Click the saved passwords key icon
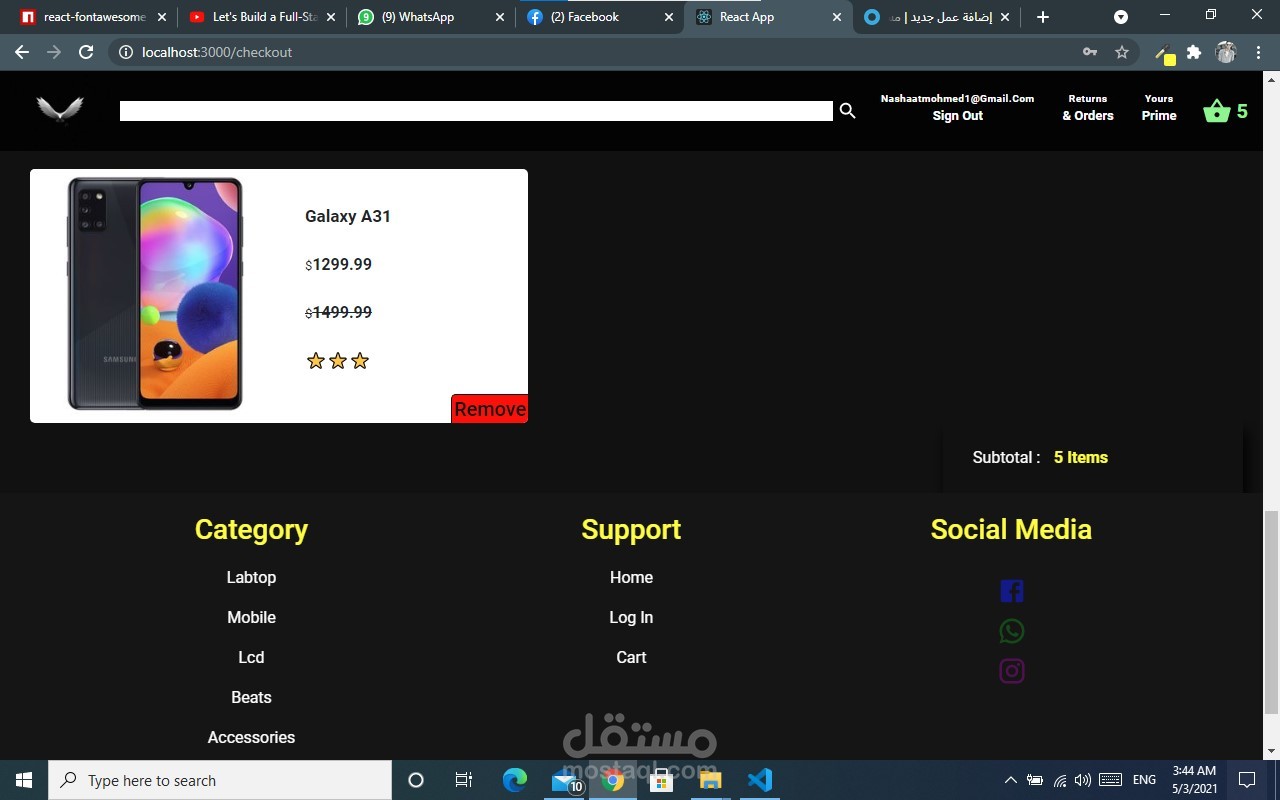The width and height of the screenshot is (1280, 800). point(1090,52)
